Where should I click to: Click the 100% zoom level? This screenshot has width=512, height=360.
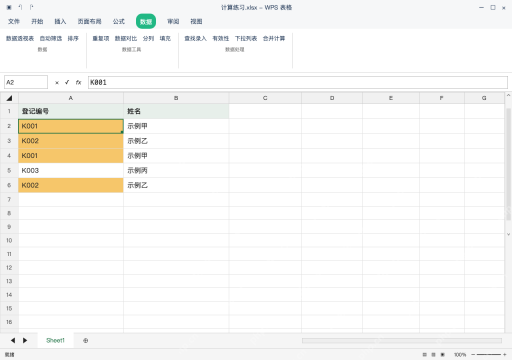[x=460, y=355]
